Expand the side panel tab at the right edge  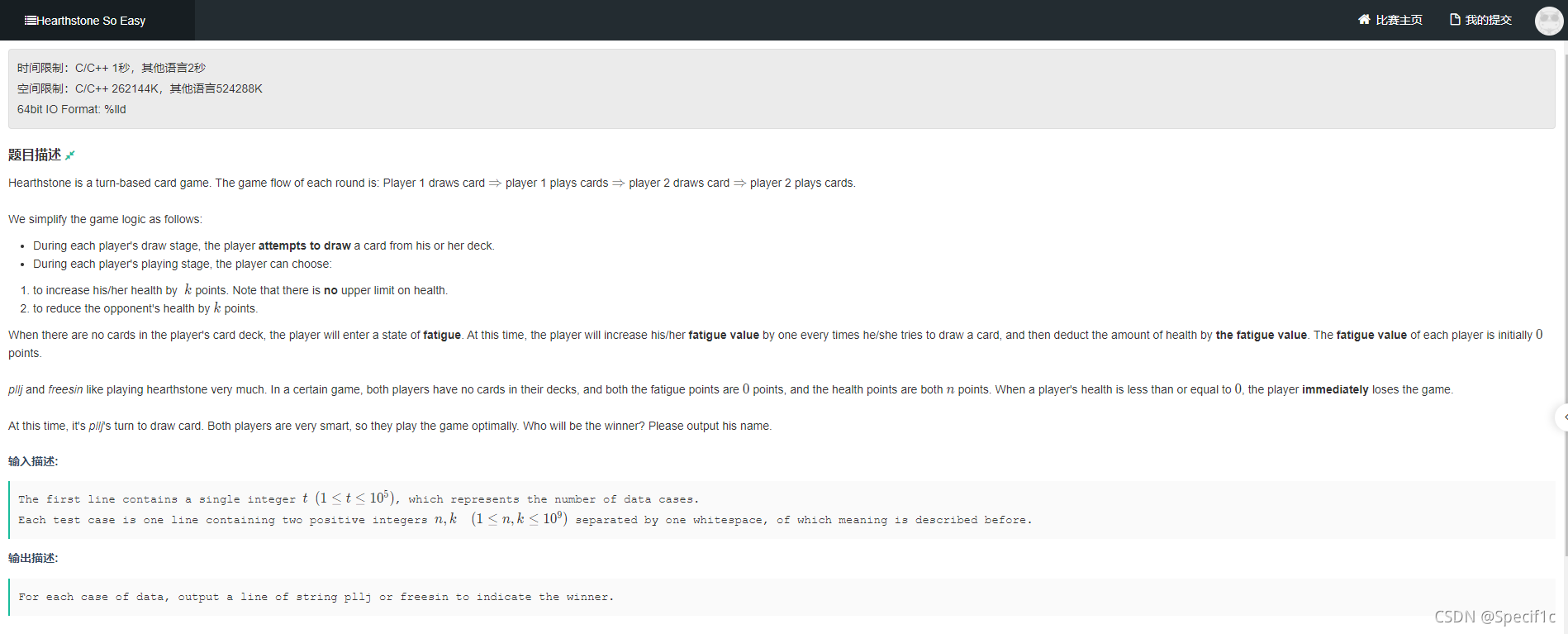click(x=1562, y=417)
